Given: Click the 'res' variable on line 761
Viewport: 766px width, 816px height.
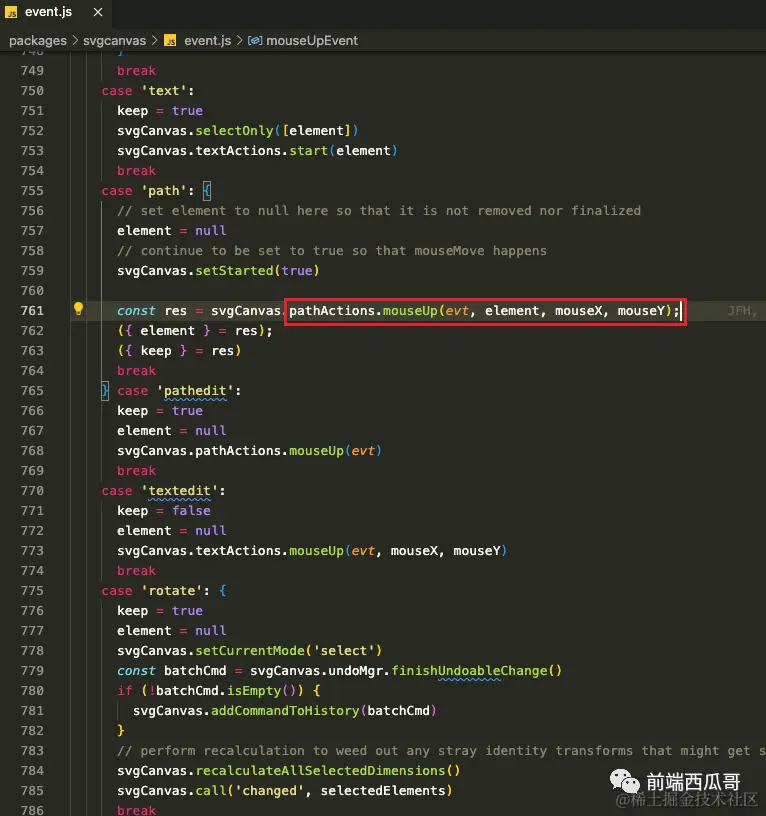Looking at the screenshot, I should tap(175, 311).
